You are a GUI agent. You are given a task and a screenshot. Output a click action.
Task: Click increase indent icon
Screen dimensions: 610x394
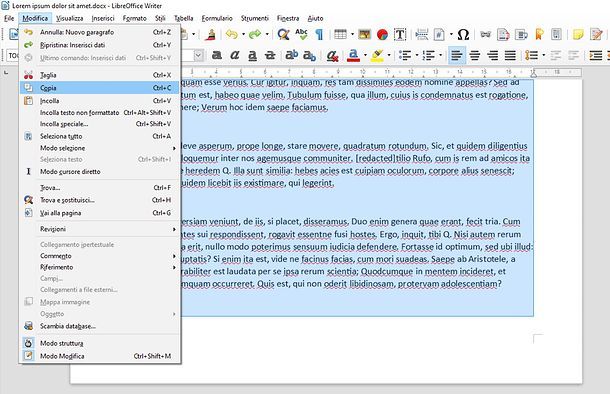pyautogui.click(x=596, y=56)
